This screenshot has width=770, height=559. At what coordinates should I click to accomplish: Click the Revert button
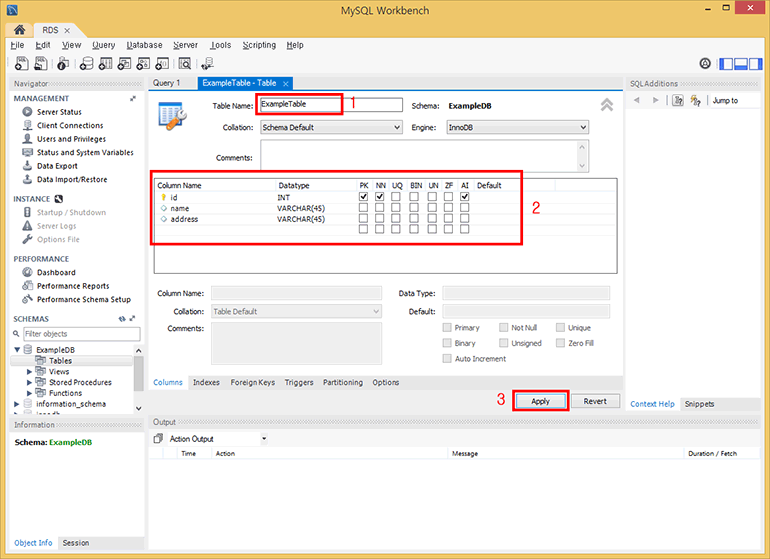[x=595, y=401]
